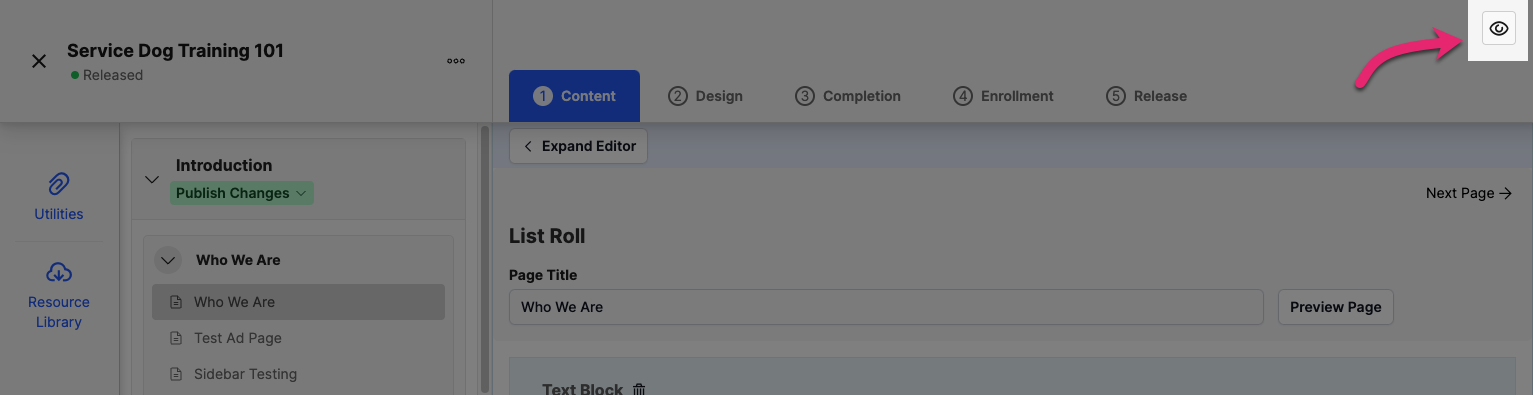Image resolution: width=1533 pixels, height=395 pixels.
Task: Click the Who We Are page document icon
Action: 176,302
